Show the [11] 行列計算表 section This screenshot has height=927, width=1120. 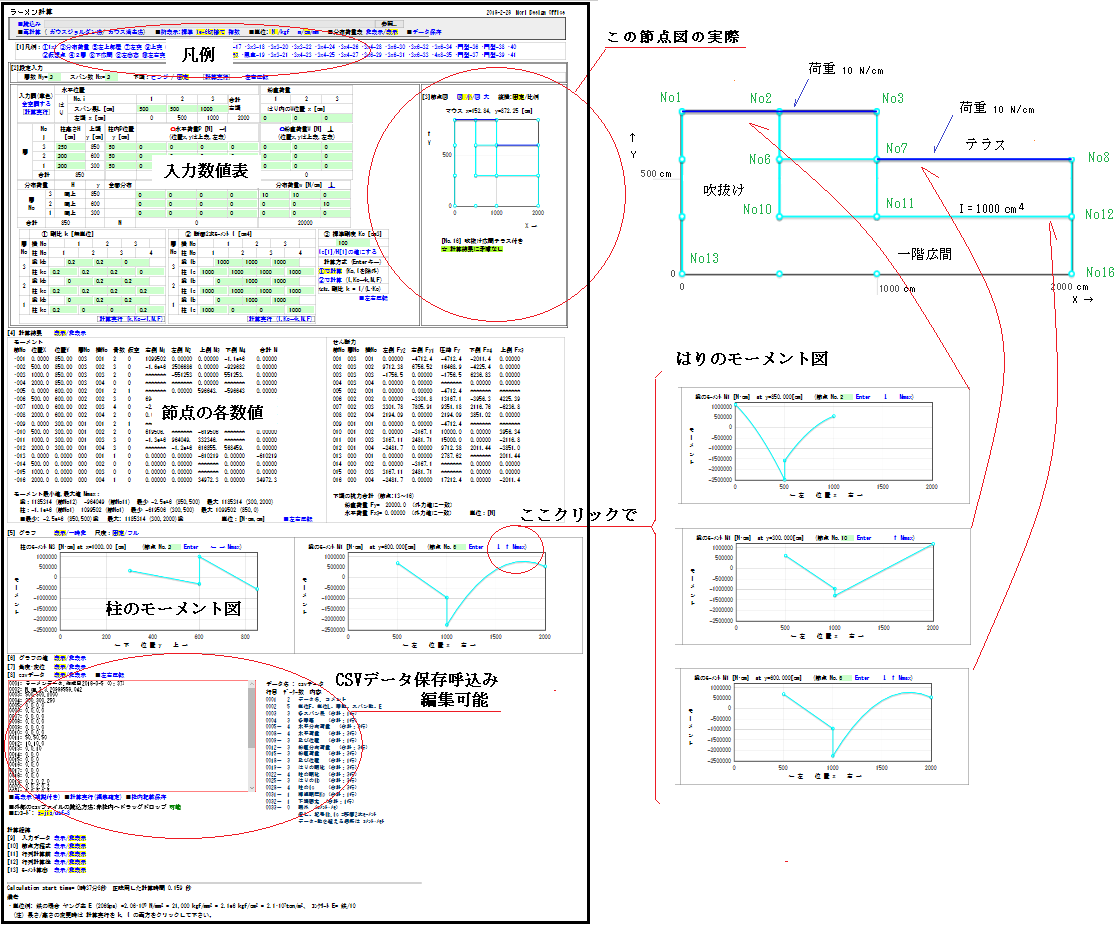[59, 854]
